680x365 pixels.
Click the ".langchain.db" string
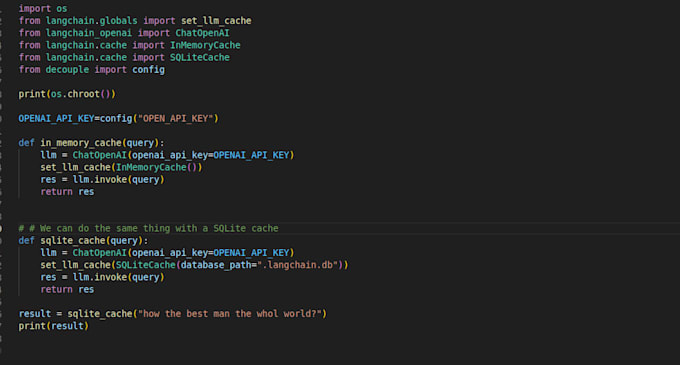tap(298, 265)
